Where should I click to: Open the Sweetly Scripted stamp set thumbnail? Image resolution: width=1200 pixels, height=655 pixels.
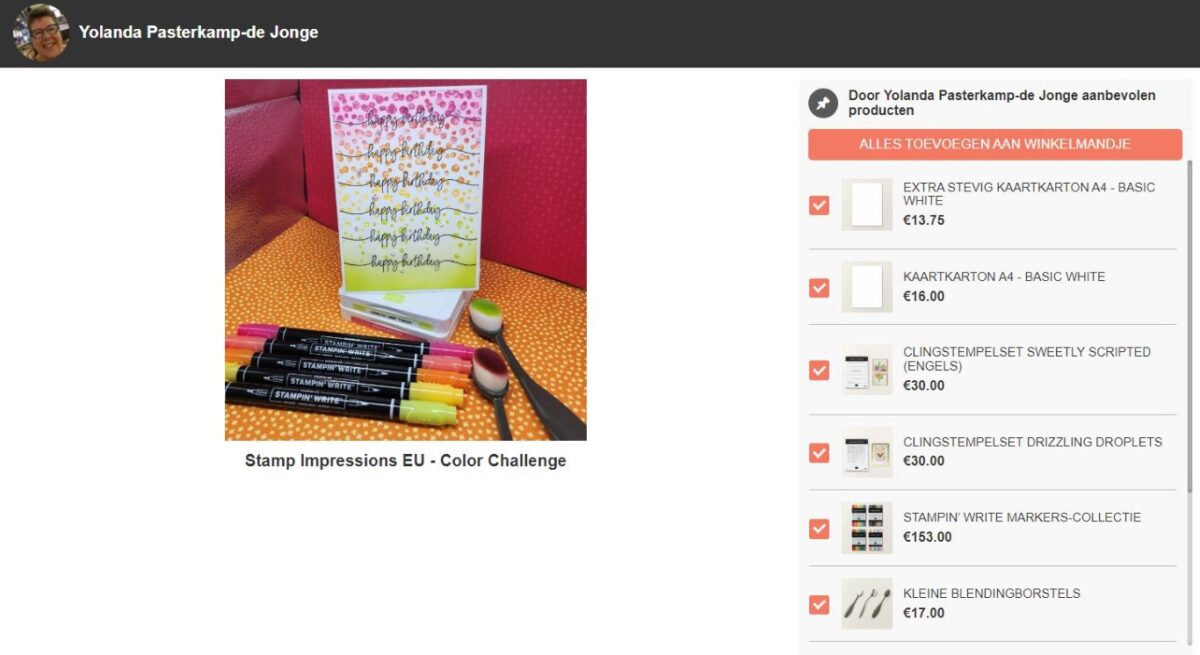click(x=867, y=370)
